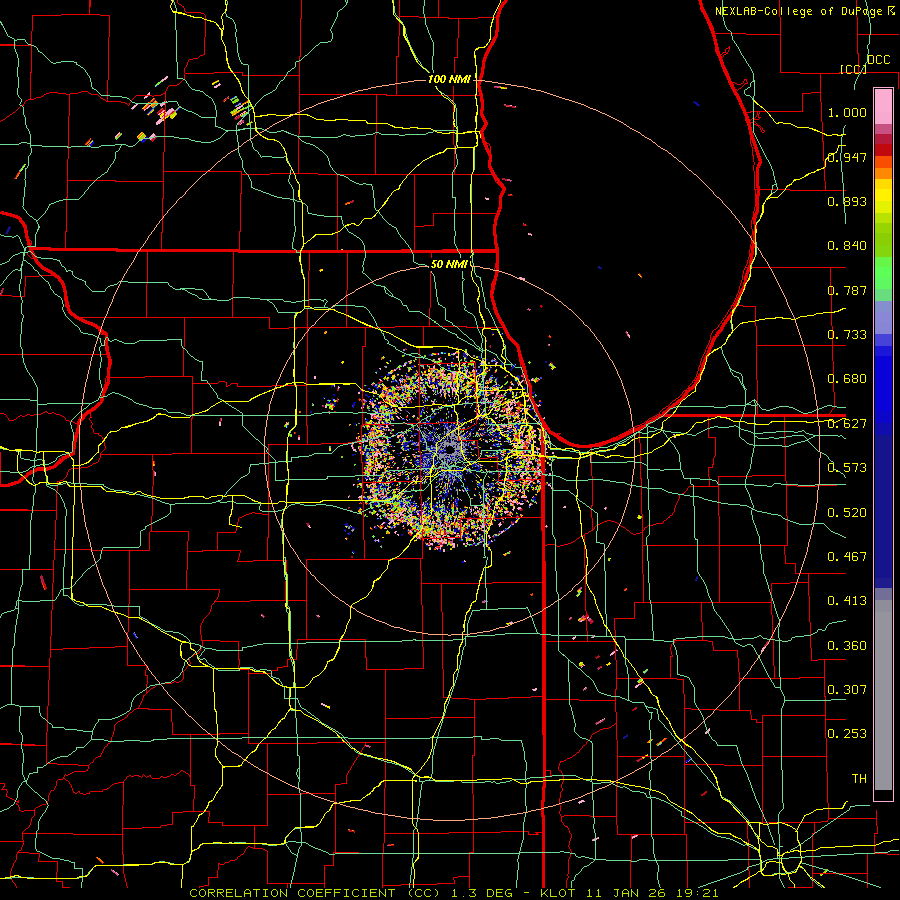Screen dimensions: 900x900
Task: Pick the 0.680 scale label
Action: pos(847,379)
